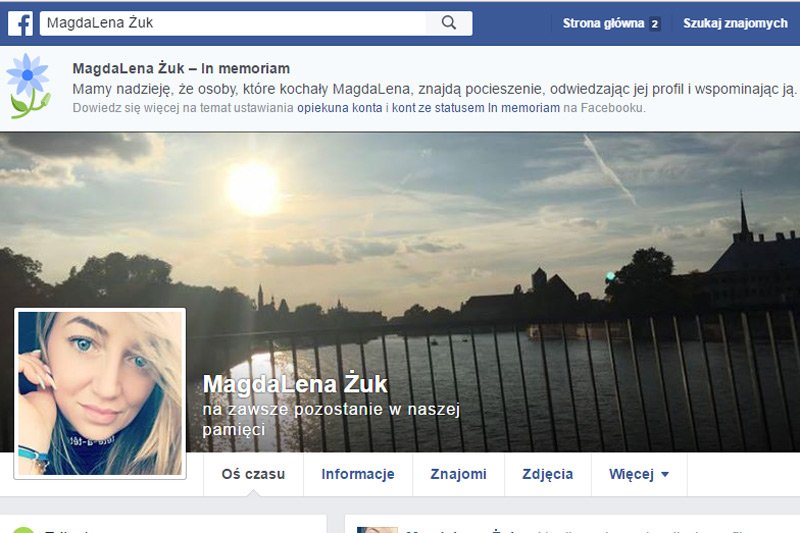Image resolution: width=800 pixels, height=533 pixels.
Task: Click the Facebook logo icon
Action: point(20,23)
